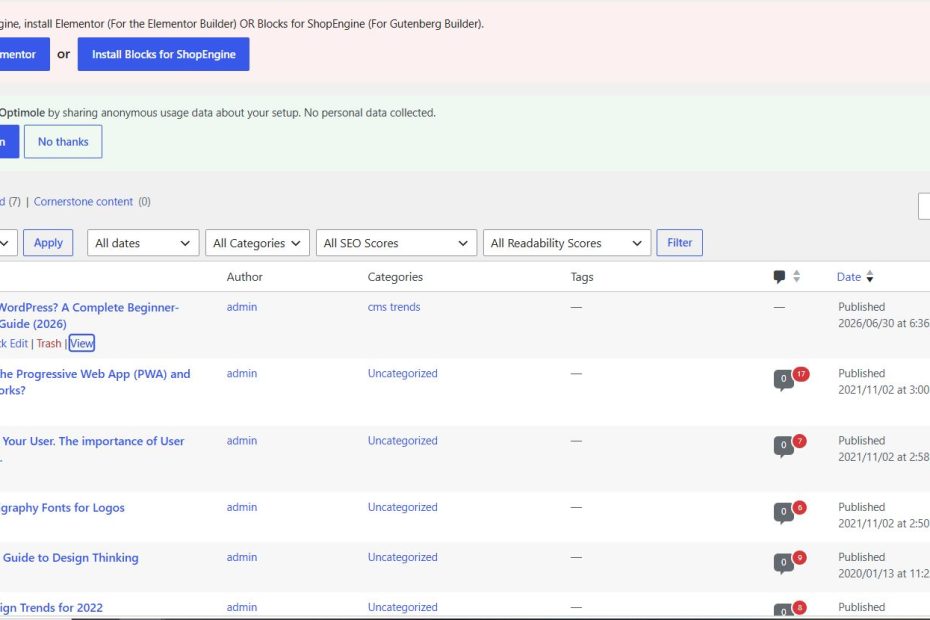Open importance of User post title

click(x=93, y=441)
